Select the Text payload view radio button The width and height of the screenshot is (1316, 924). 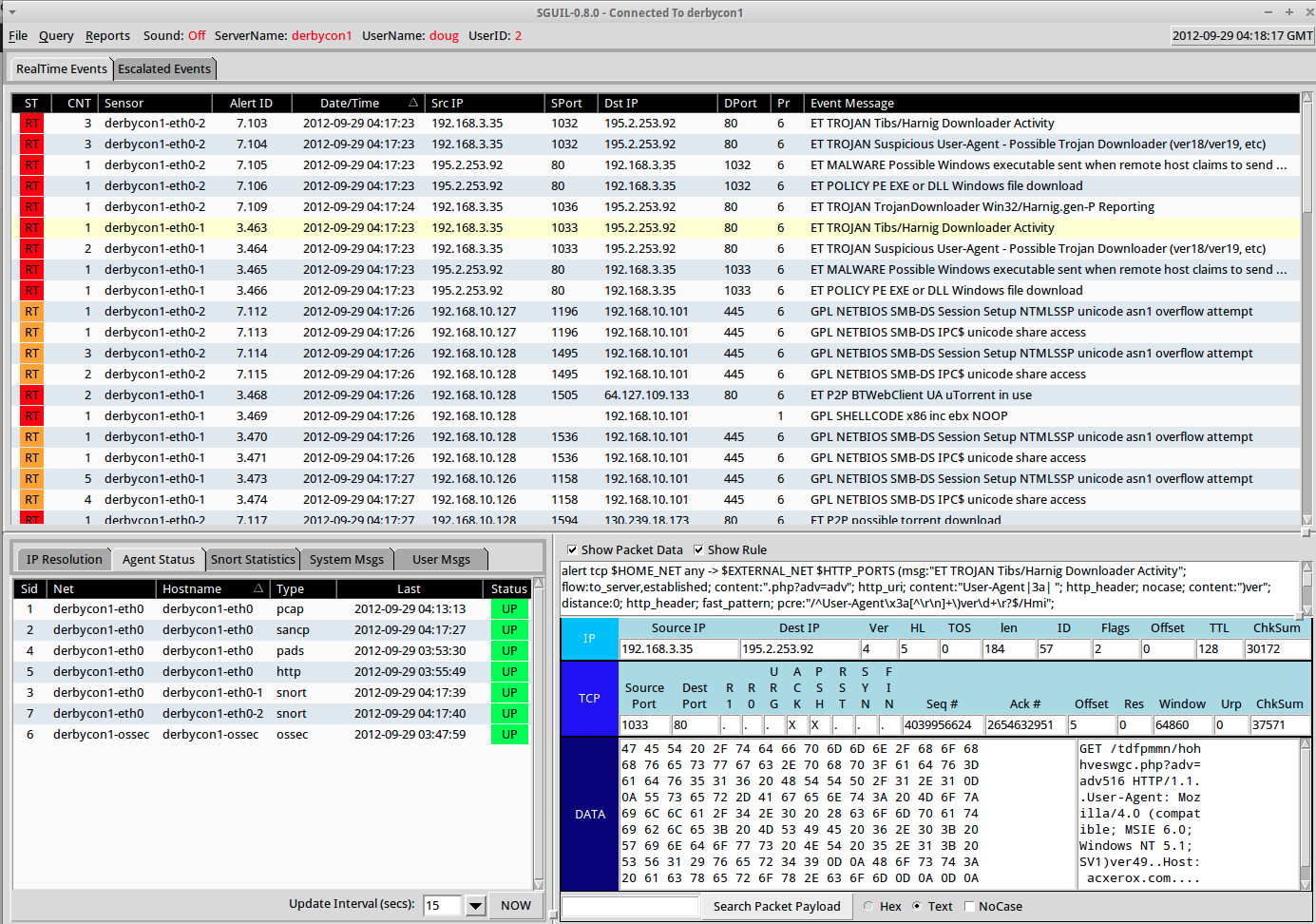915,906
